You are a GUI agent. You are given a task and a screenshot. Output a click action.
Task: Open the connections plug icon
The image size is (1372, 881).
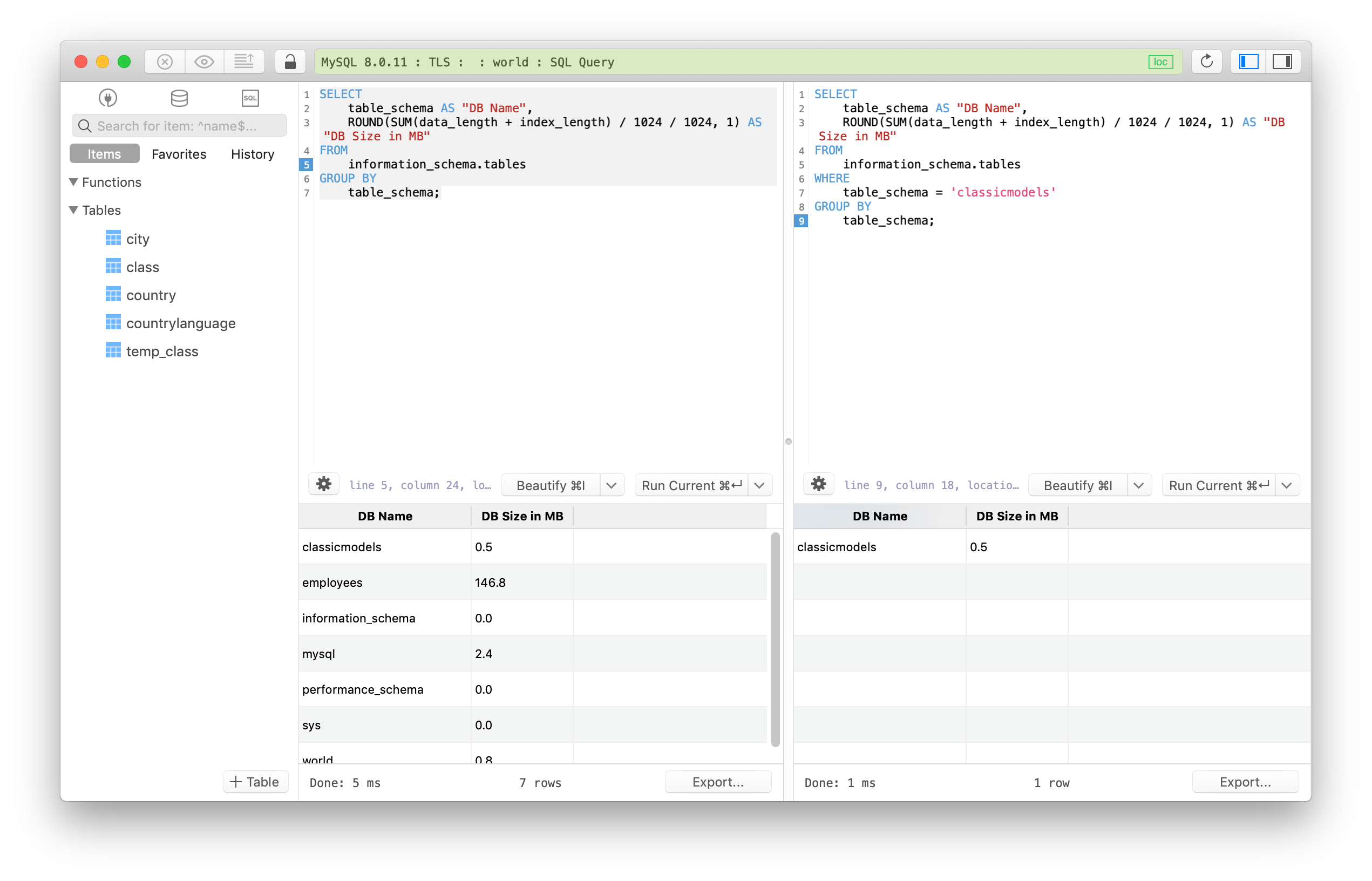[107, 97]
